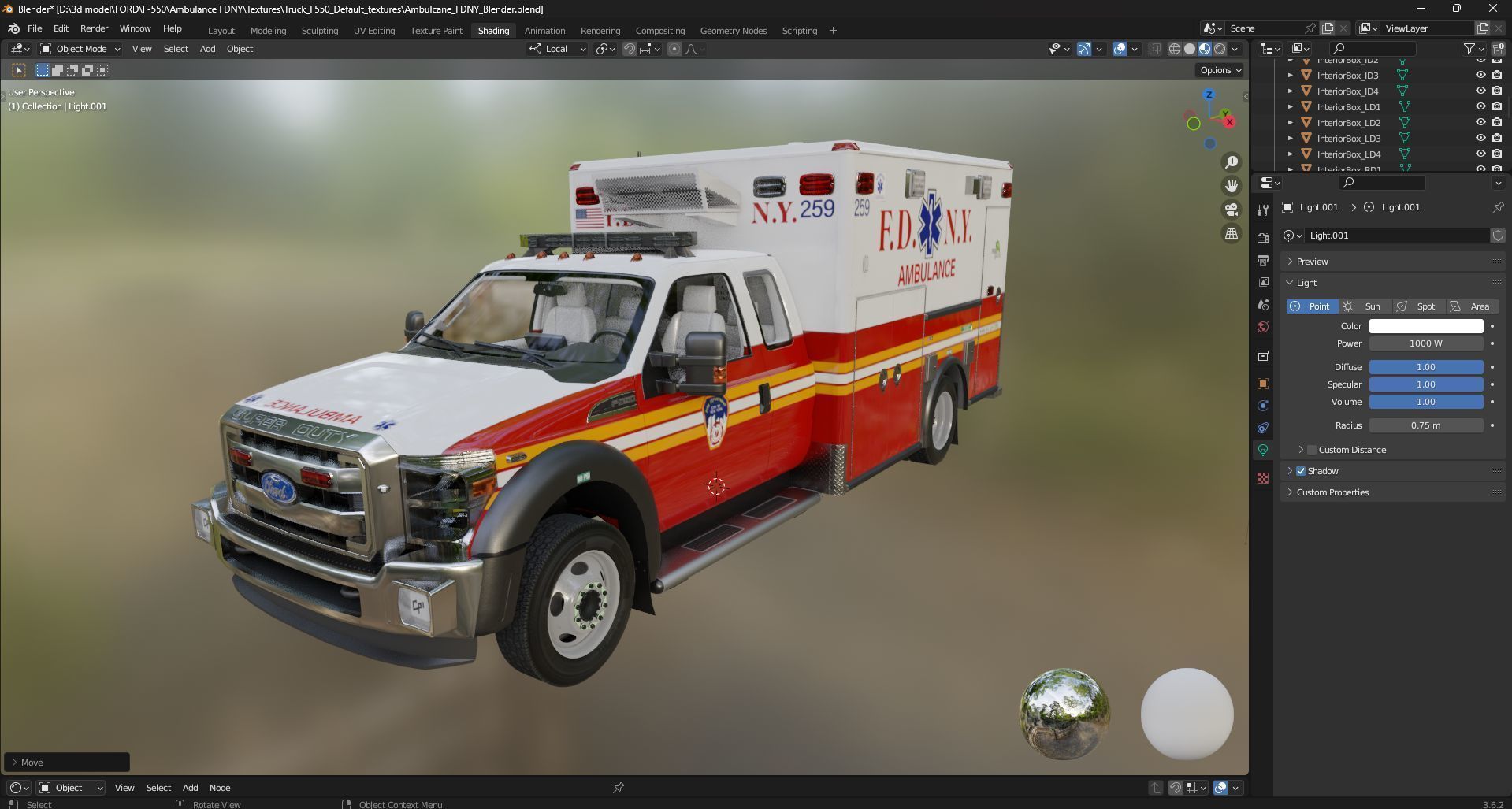Select the tweak tool icon in viewport header

tap(19, 70)
